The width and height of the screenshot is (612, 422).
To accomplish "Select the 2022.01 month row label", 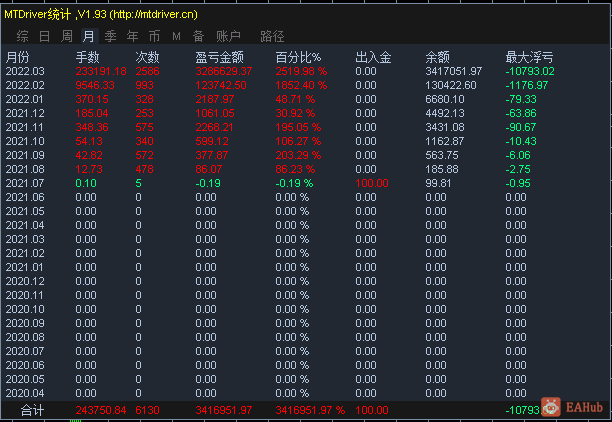I will click(x=25, y=100).
